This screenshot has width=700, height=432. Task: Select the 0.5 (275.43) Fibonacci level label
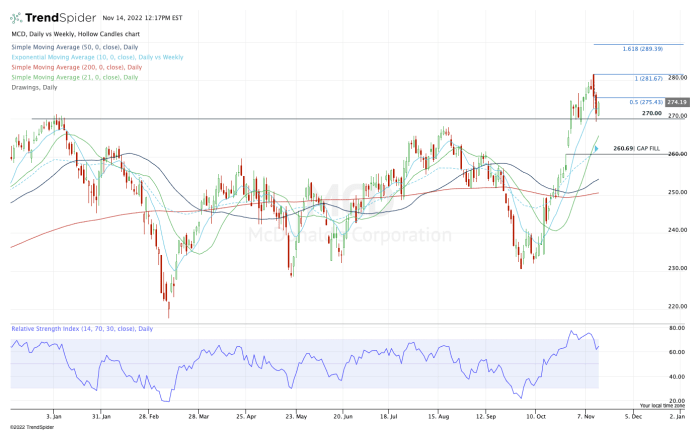[x=643, y=102]
